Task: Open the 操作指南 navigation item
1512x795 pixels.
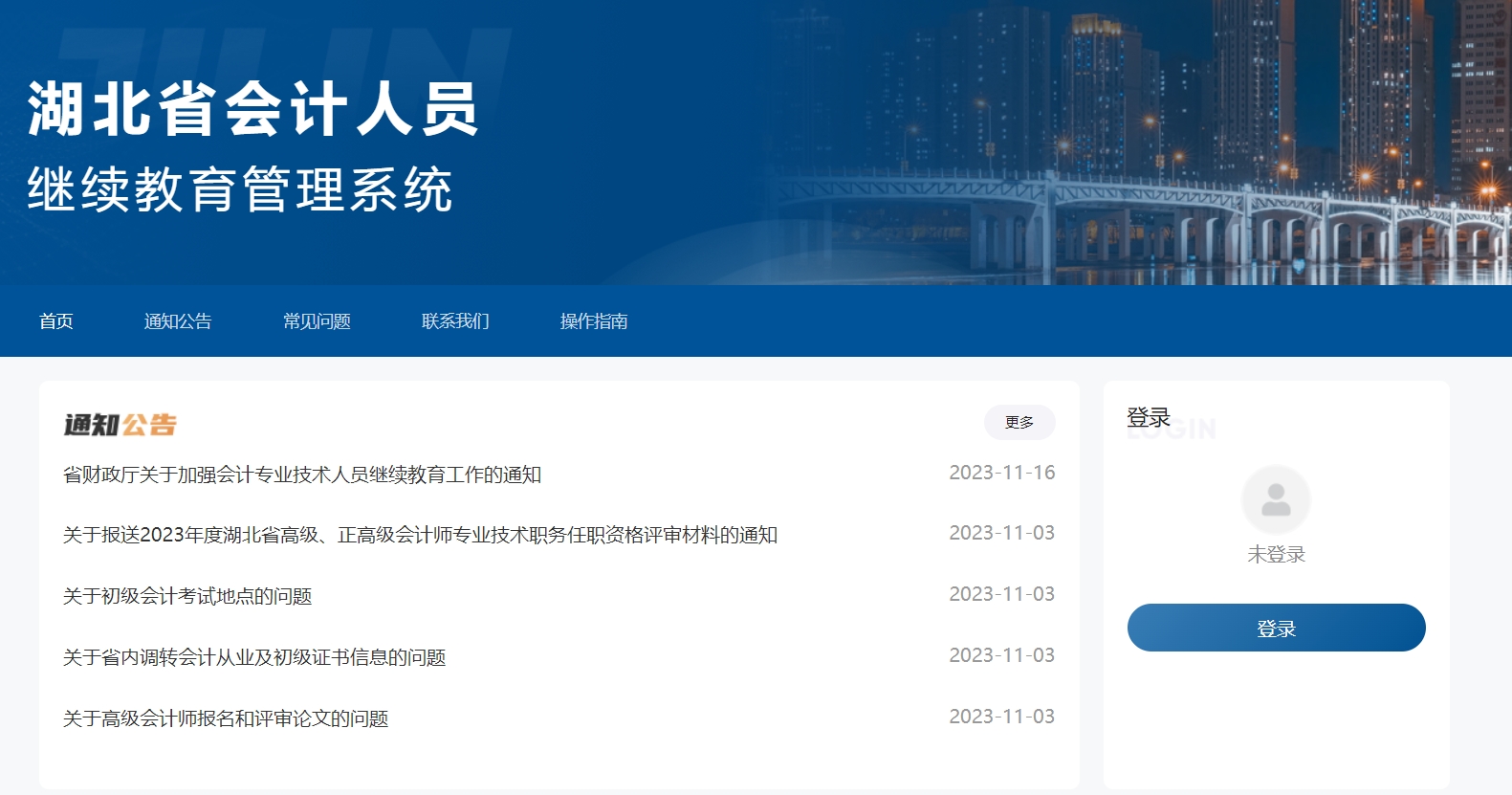Action: click(594, 321)
